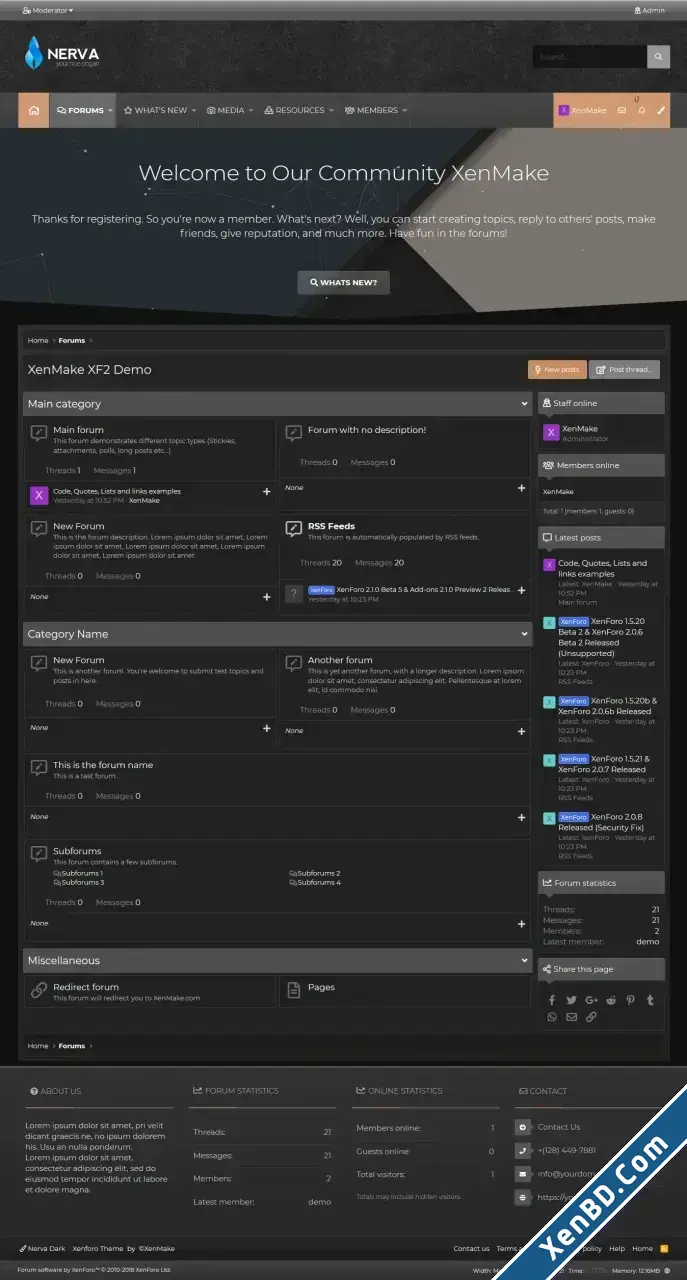Open the Admin link in top bar
The image size is (687, 1280).
tap(649, 10)
